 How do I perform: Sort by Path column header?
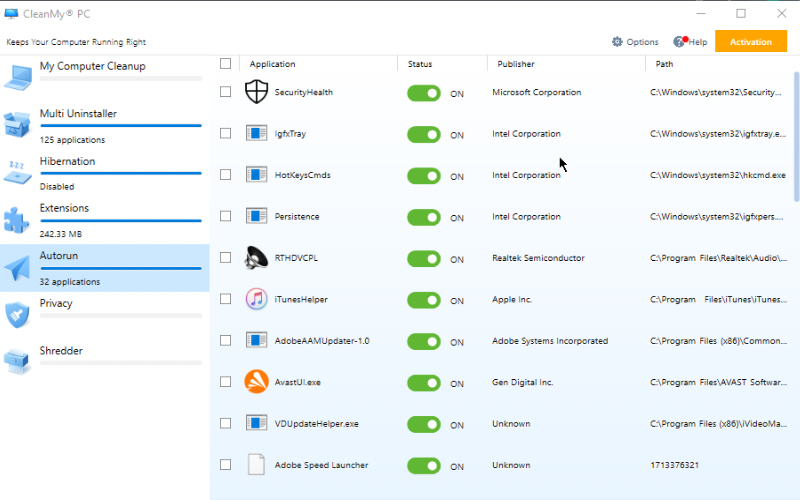pos(664,64)
